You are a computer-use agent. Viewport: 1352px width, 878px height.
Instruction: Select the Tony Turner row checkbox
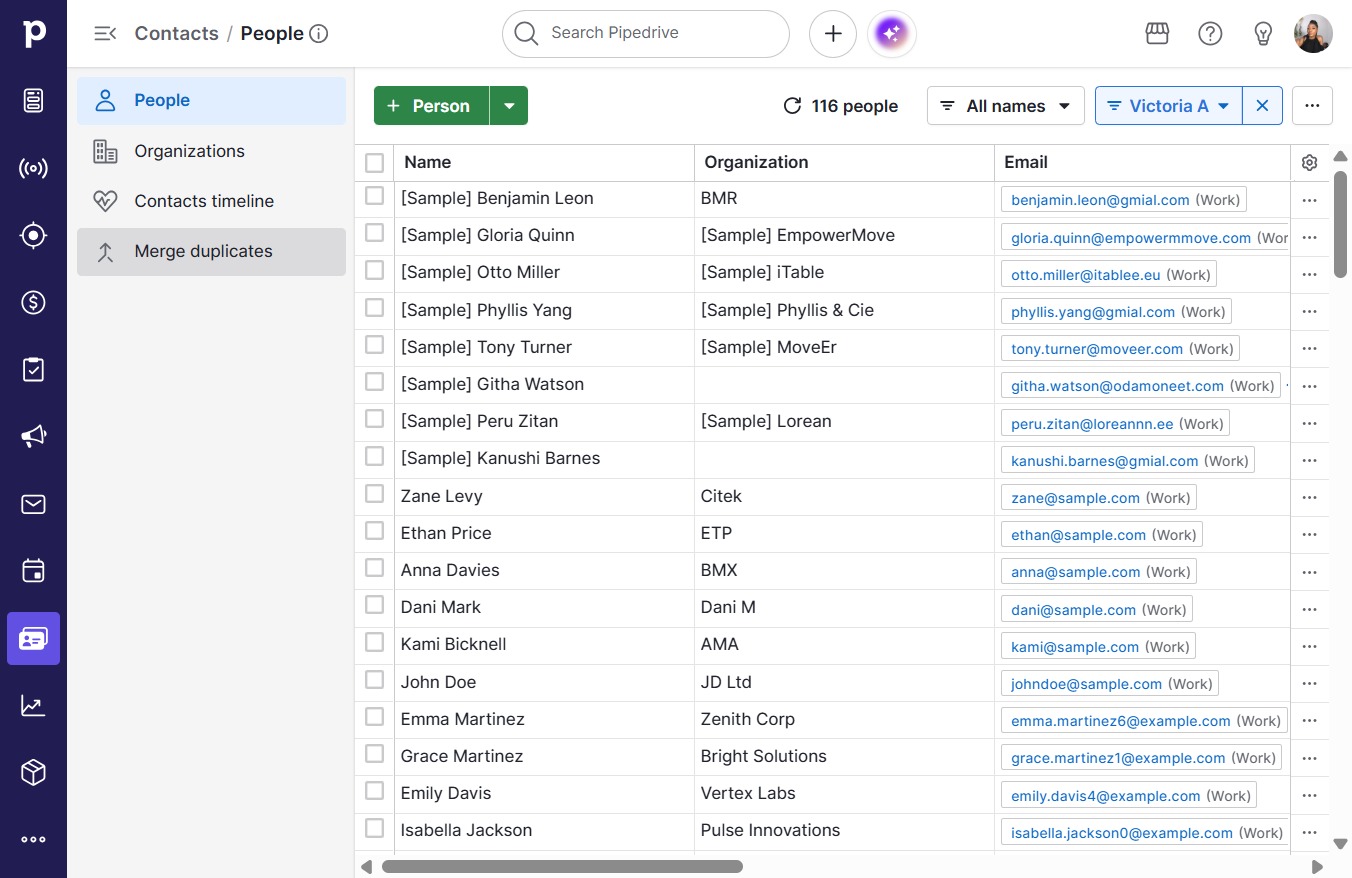(x=374, y=345)
